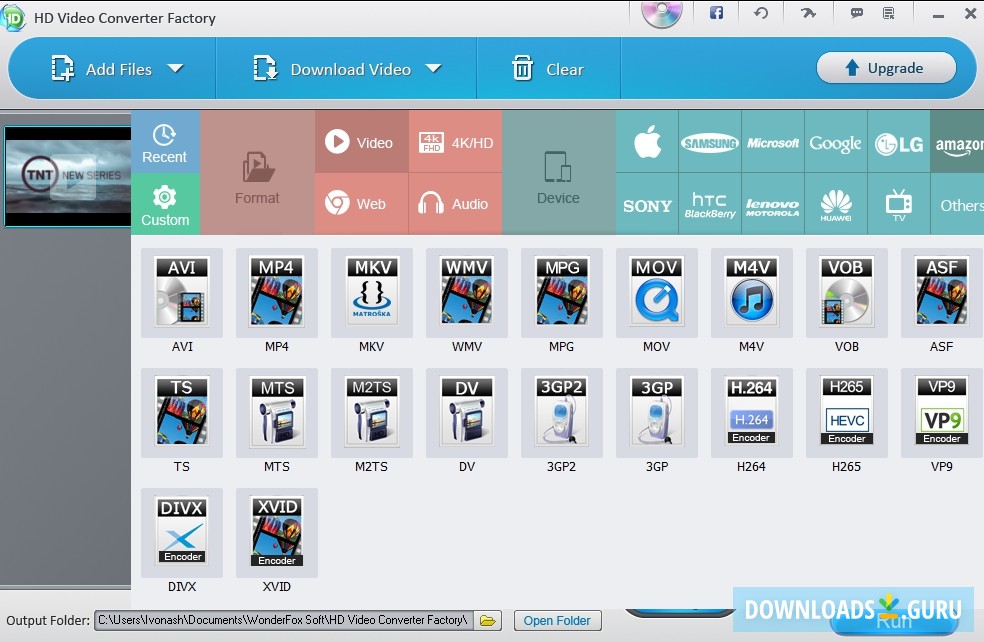Select the 3GP2 mobile format
The image size is (984, 642).
tap(561, 411)
